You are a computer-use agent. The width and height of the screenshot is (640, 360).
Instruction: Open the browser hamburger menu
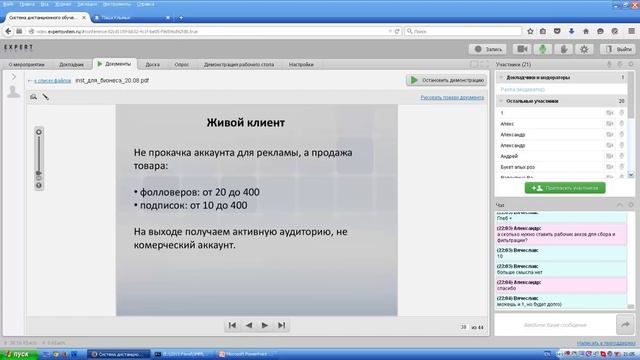coord(631,31)
